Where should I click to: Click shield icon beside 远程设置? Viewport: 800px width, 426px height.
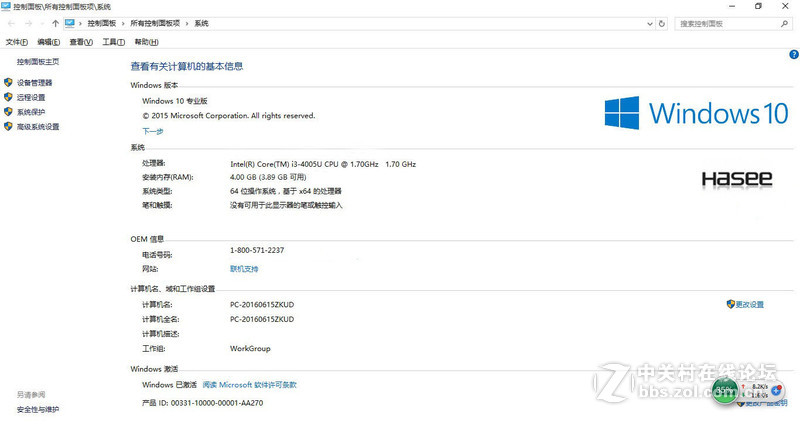[8, 97]
